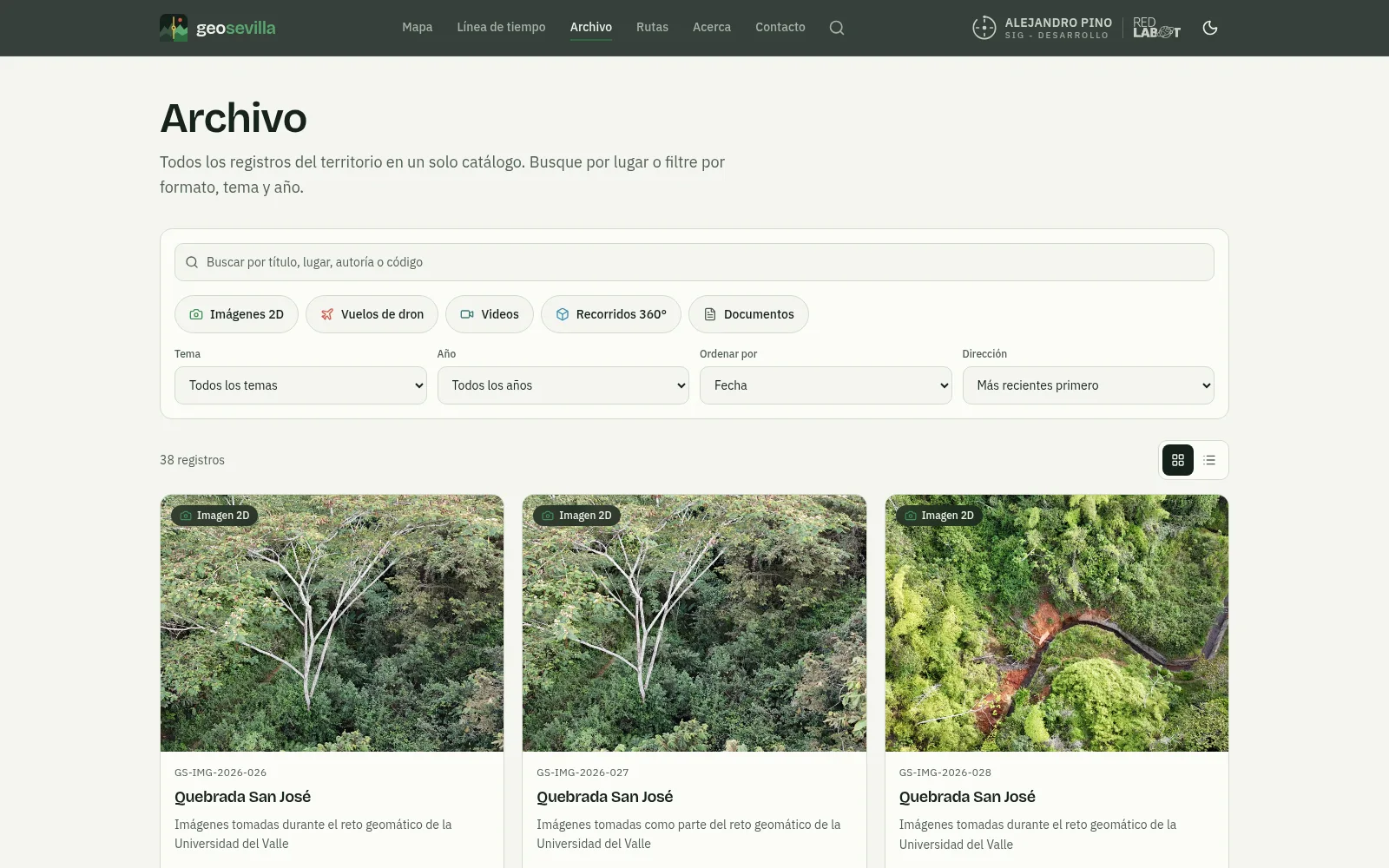Go to Contacto page

[x=780, y=27]
